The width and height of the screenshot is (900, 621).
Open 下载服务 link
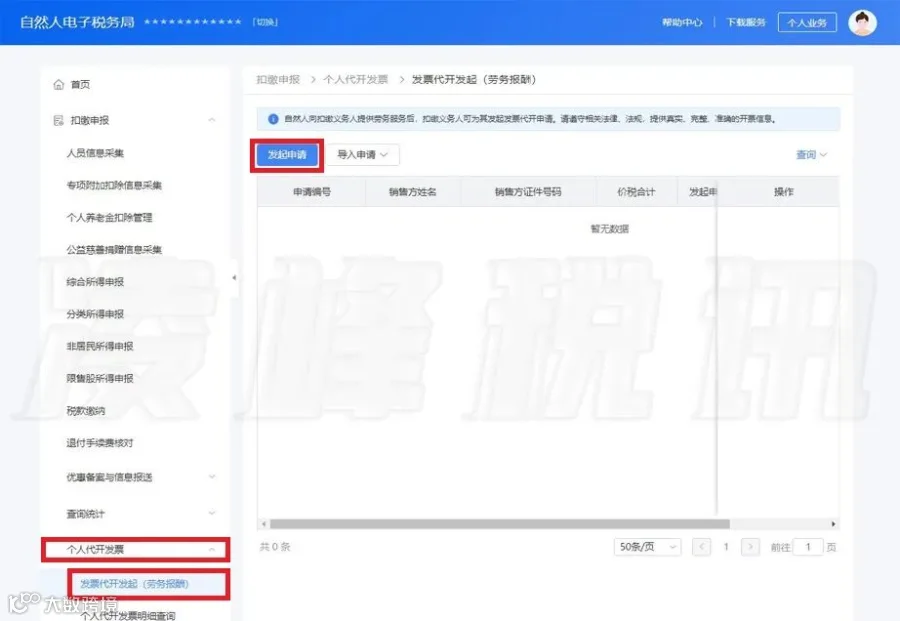746,22
